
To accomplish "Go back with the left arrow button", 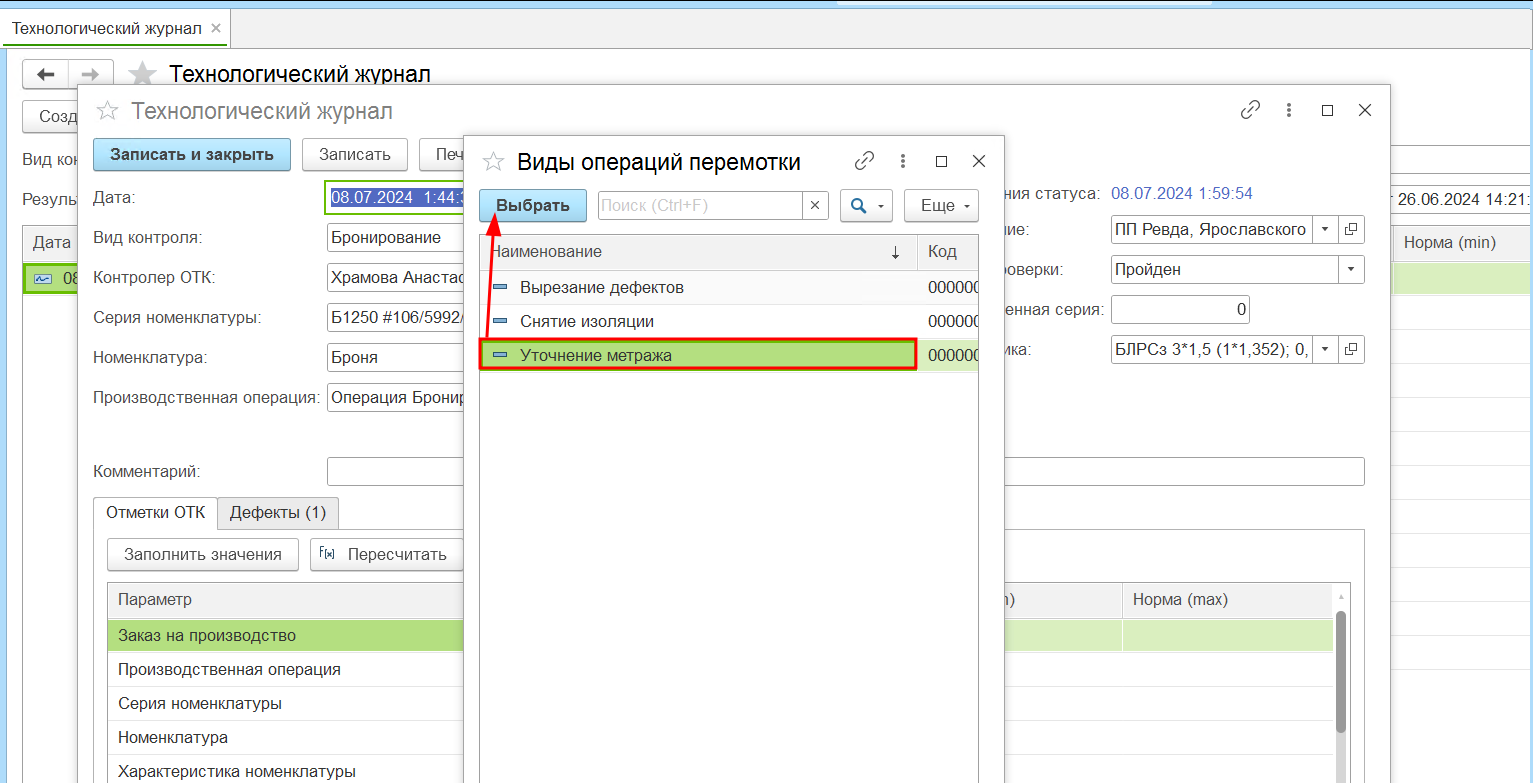I will [x=45, y=75].
